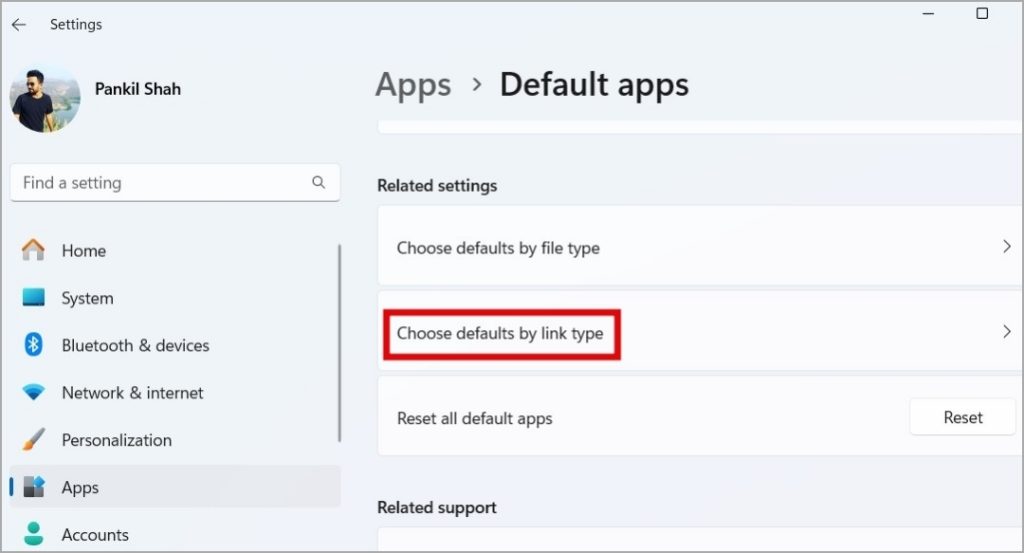
Task: Click the Network wifi icon
Action: 33,392
